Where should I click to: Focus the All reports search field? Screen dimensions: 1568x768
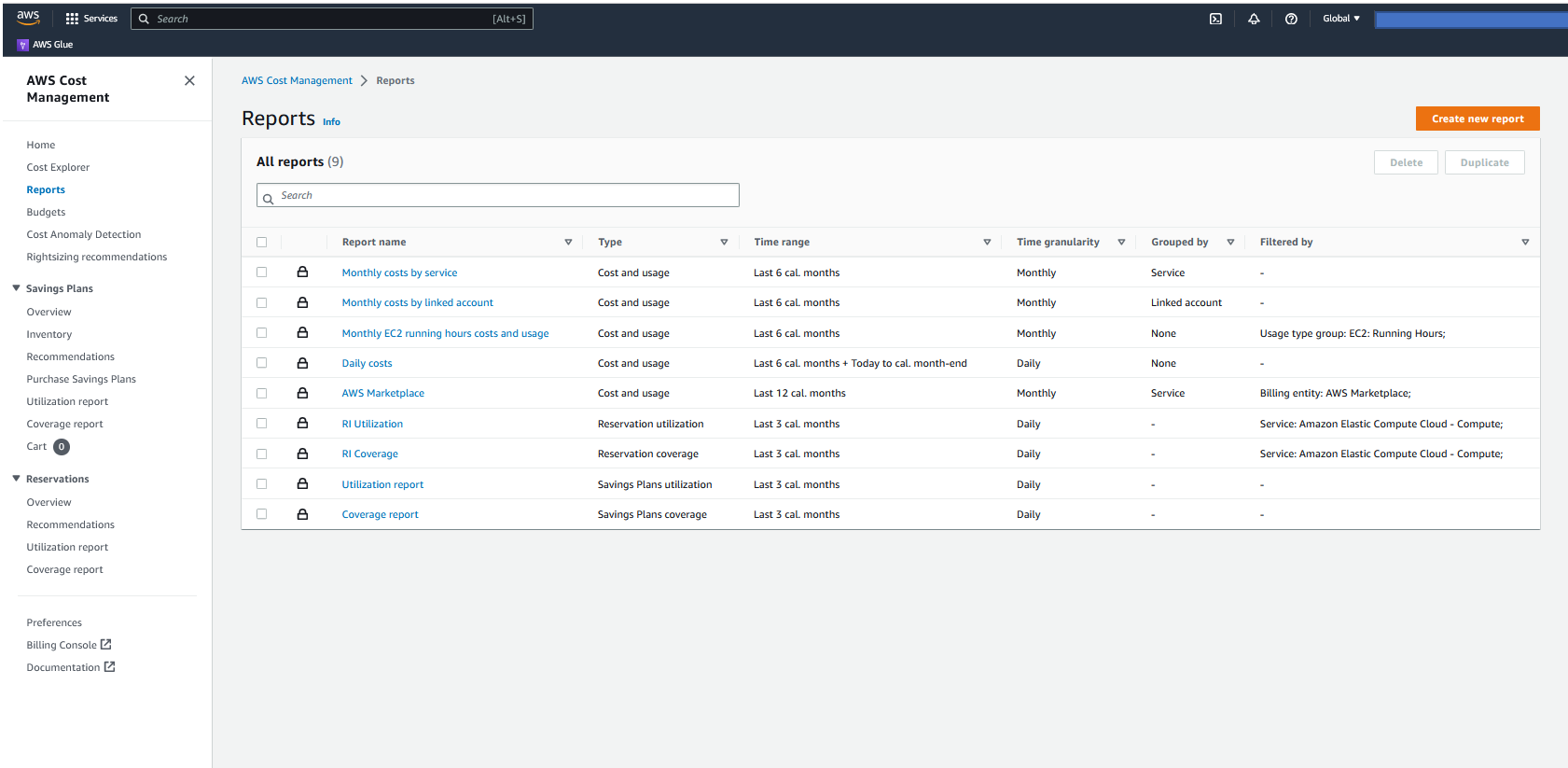[x=498, y=195]
